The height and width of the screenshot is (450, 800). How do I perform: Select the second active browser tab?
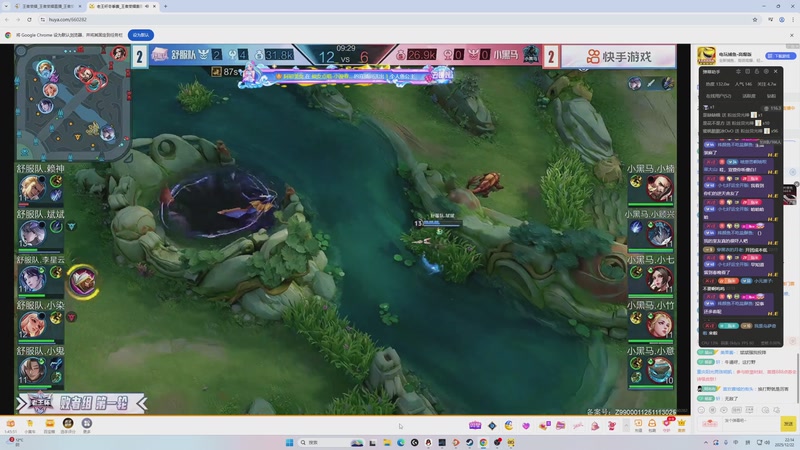[x=122, y=6]
